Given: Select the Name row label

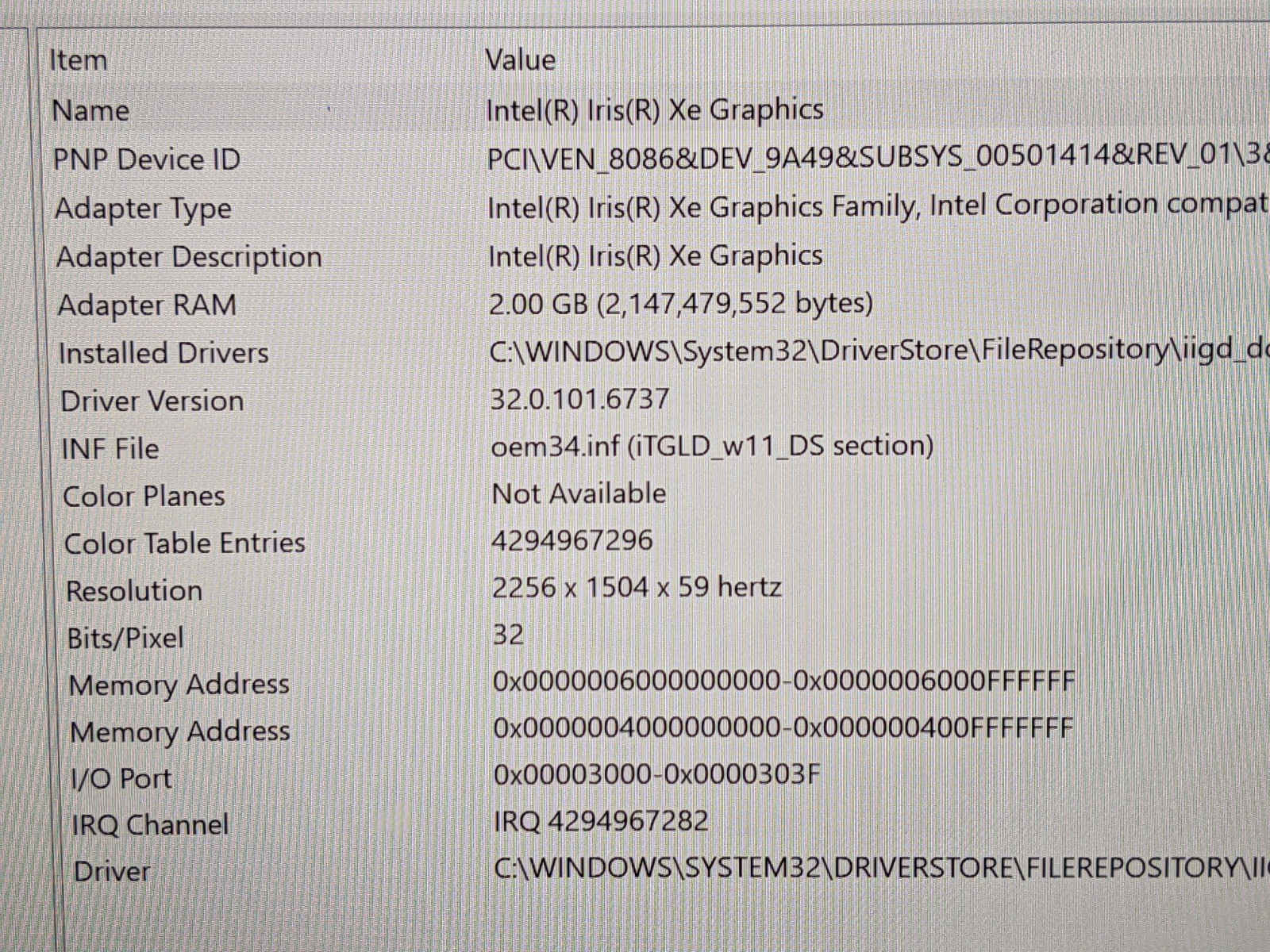Looking at the screenshot, I should click(90, 110).
